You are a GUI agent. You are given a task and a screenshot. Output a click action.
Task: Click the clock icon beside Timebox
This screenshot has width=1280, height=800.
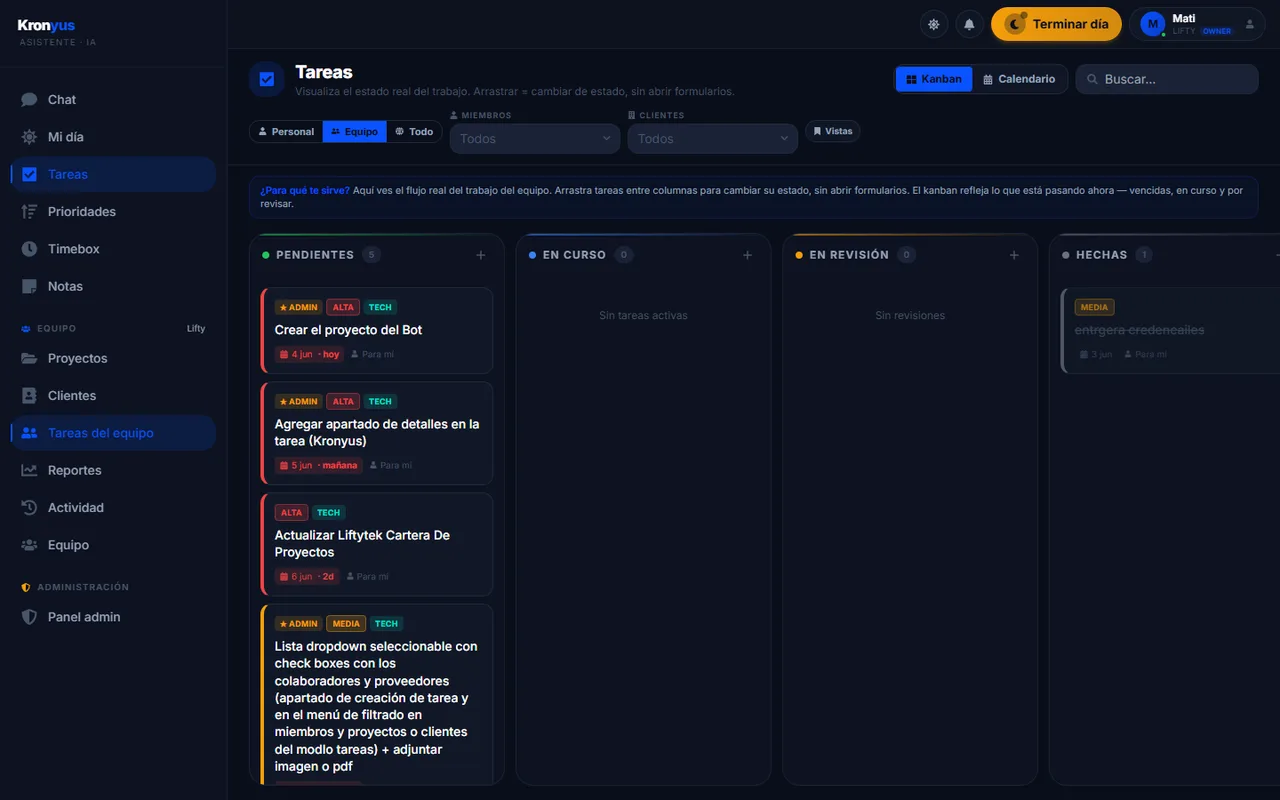click(29, 249)
